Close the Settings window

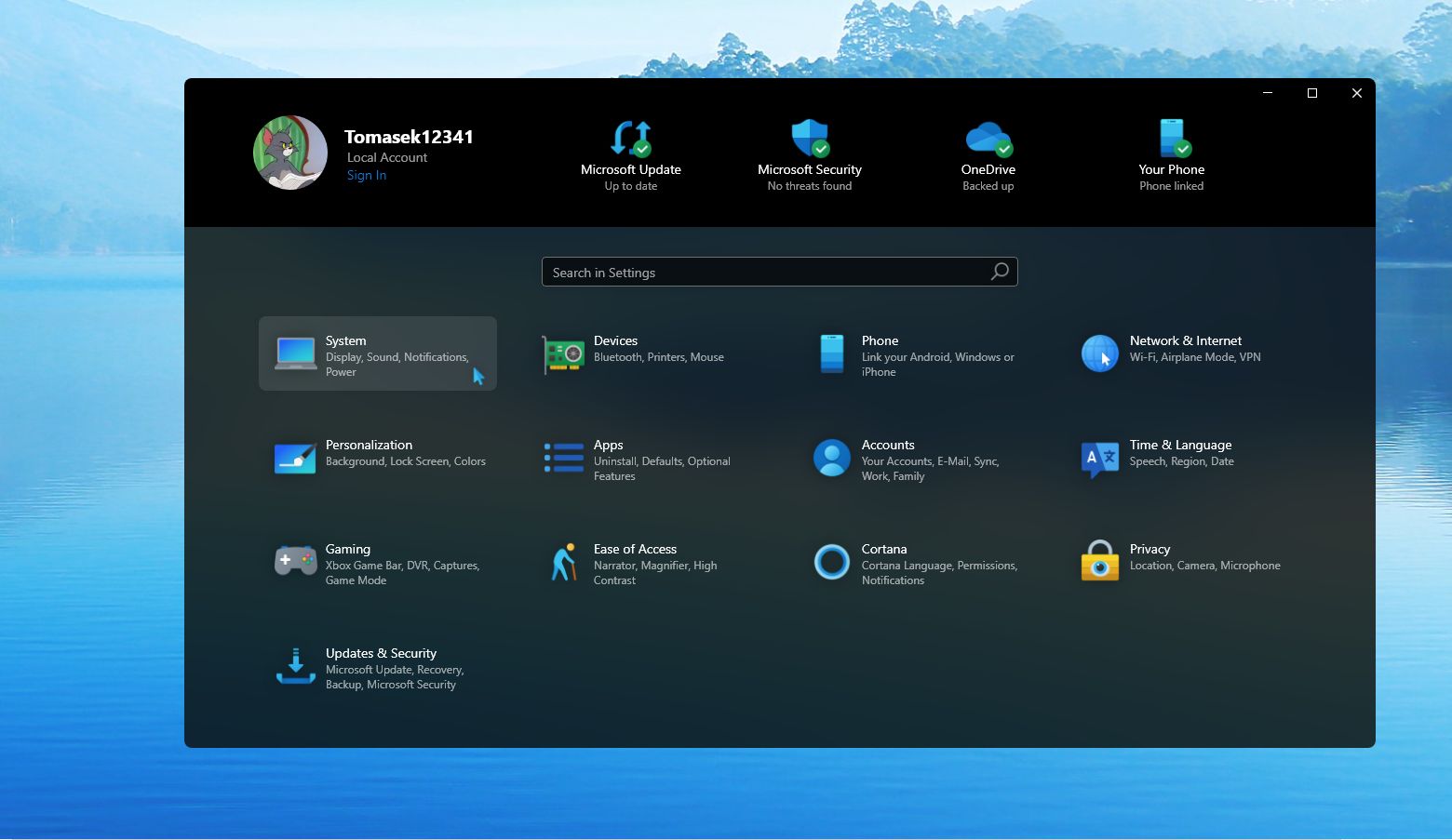click(1357, 93)
